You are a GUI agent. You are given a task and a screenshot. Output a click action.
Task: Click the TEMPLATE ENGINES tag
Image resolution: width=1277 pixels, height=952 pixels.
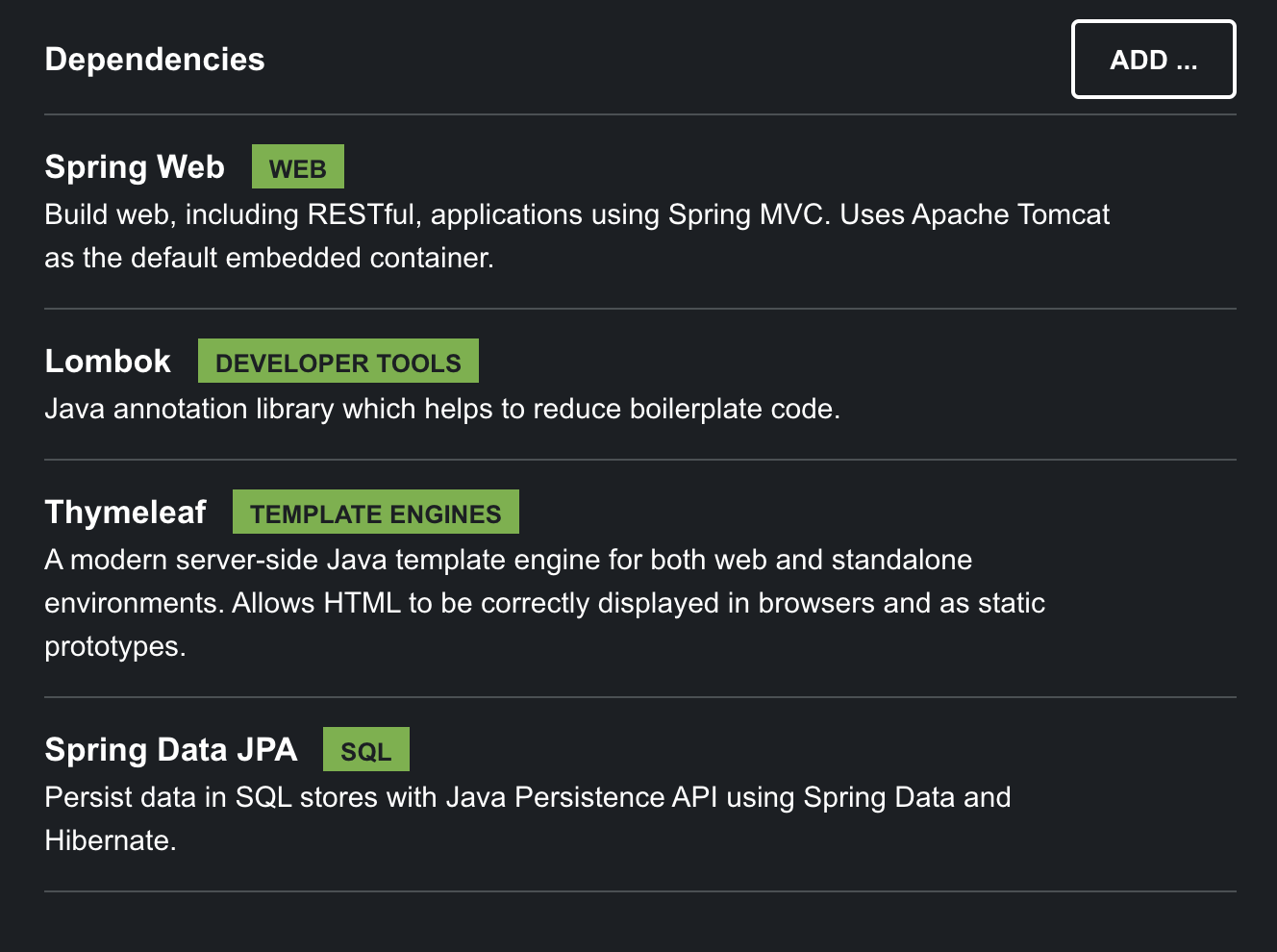click(376, 513)
